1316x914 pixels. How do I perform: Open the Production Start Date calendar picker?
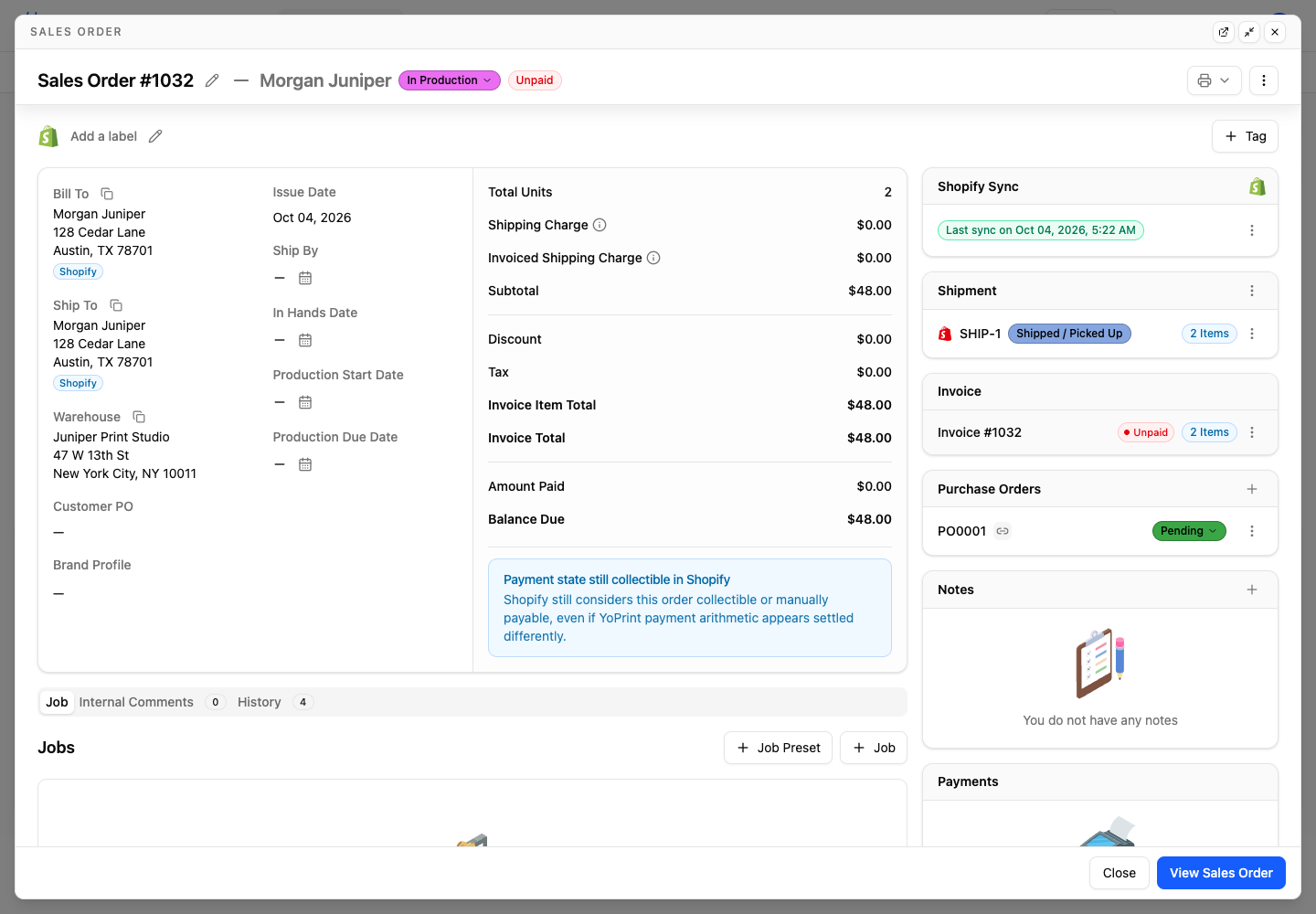pos(305,402)
